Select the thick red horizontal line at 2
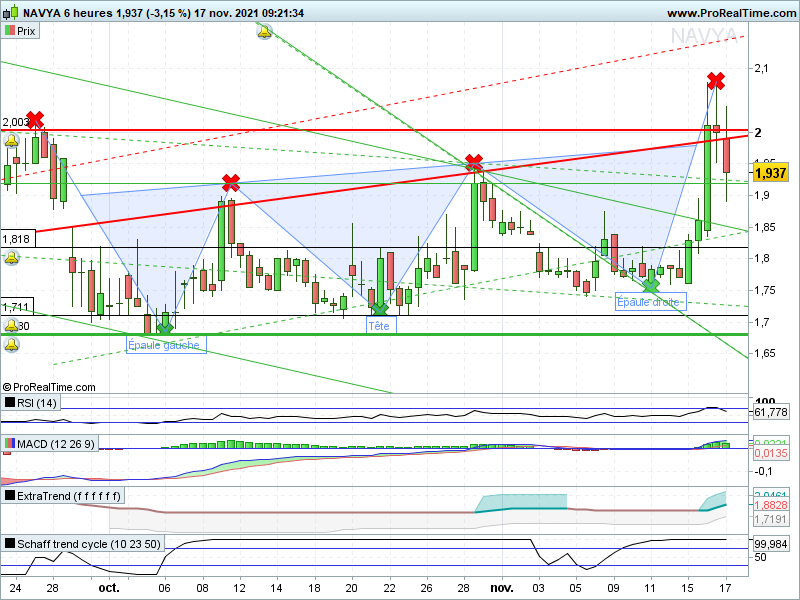 [374, 131]
